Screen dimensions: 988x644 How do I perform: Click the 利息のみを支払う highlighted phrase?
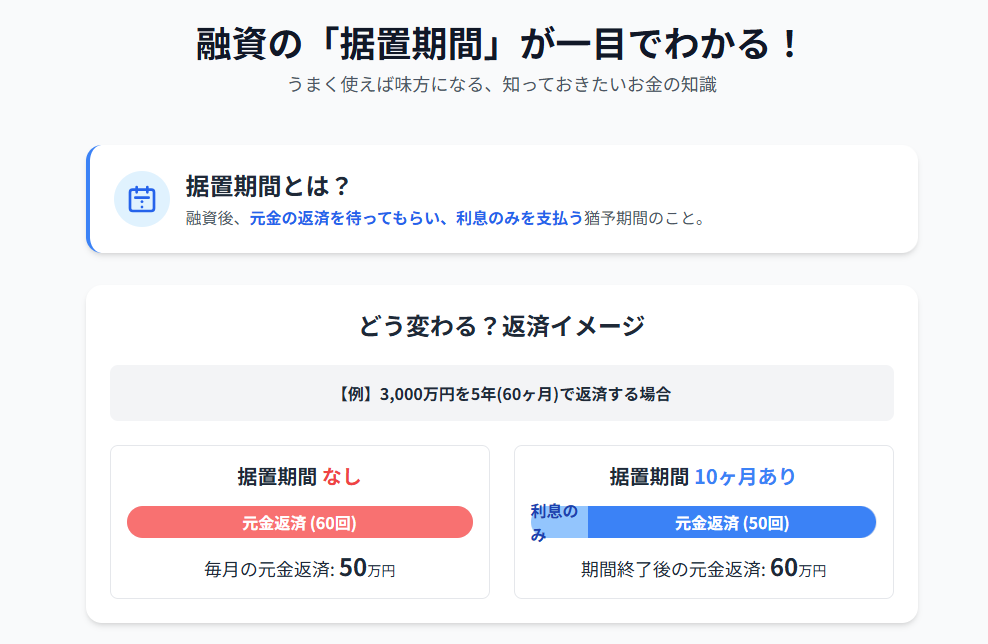pyautogui.click(x=520, y=219)
